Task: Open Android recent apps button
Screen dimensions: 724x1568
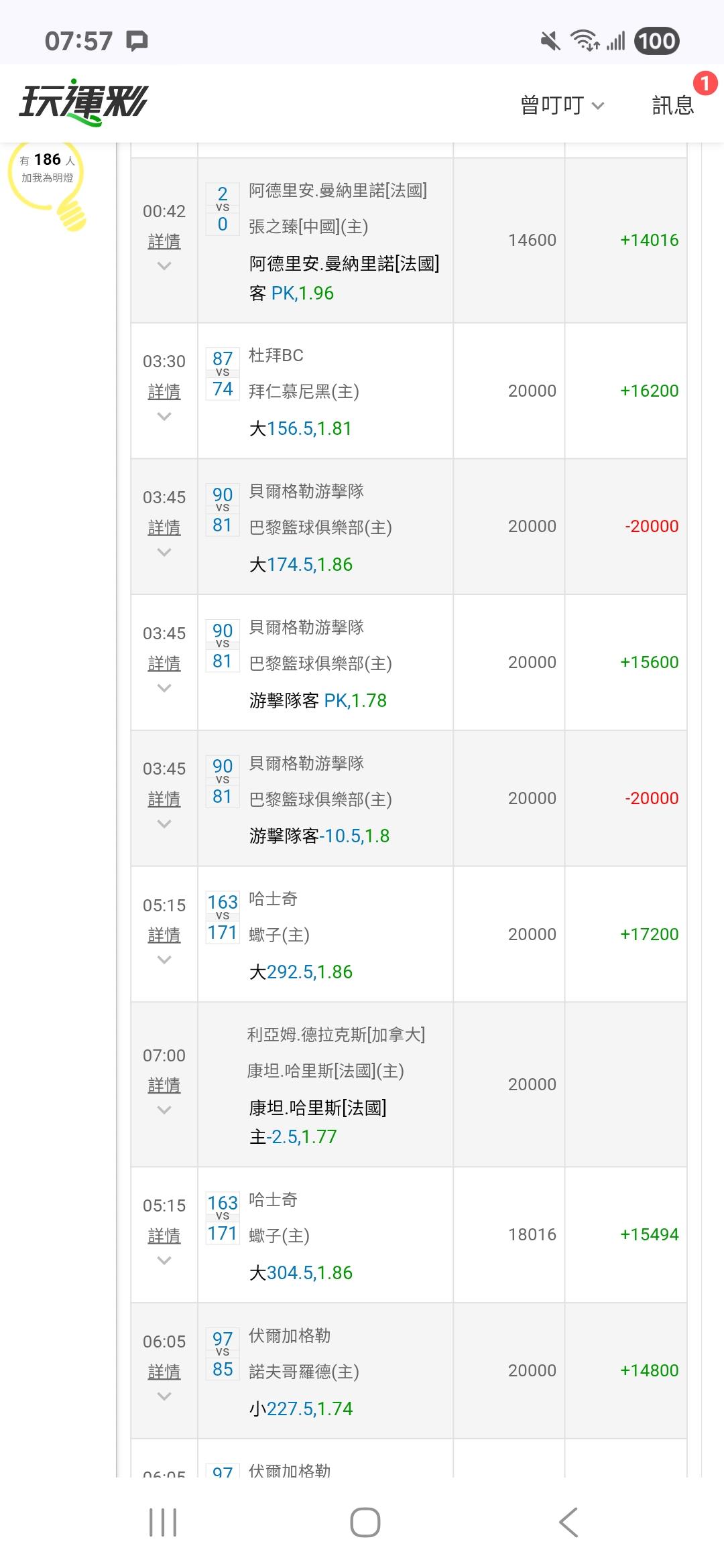Action: [163, 1522]
